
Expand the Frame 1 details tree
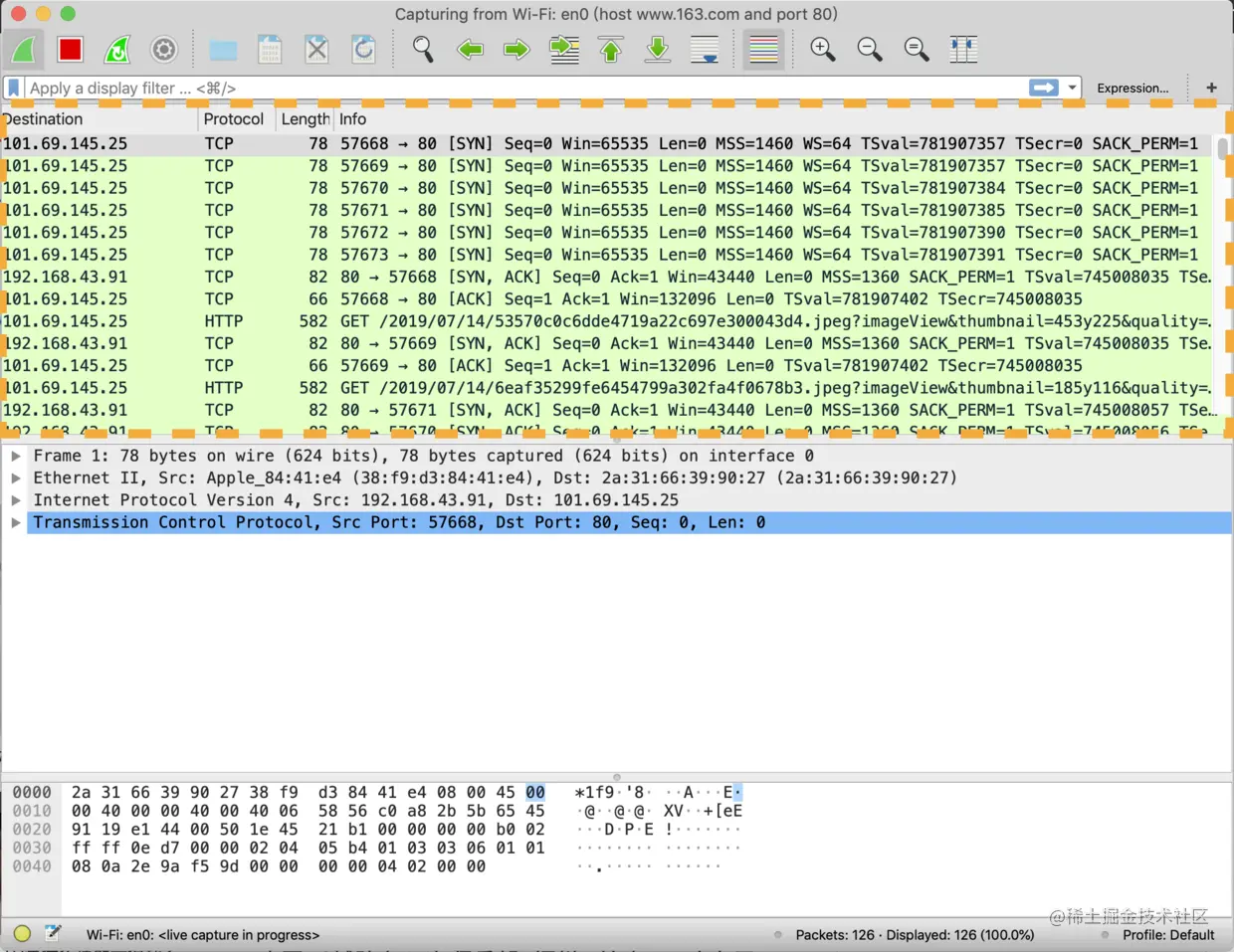pos(16,456)
